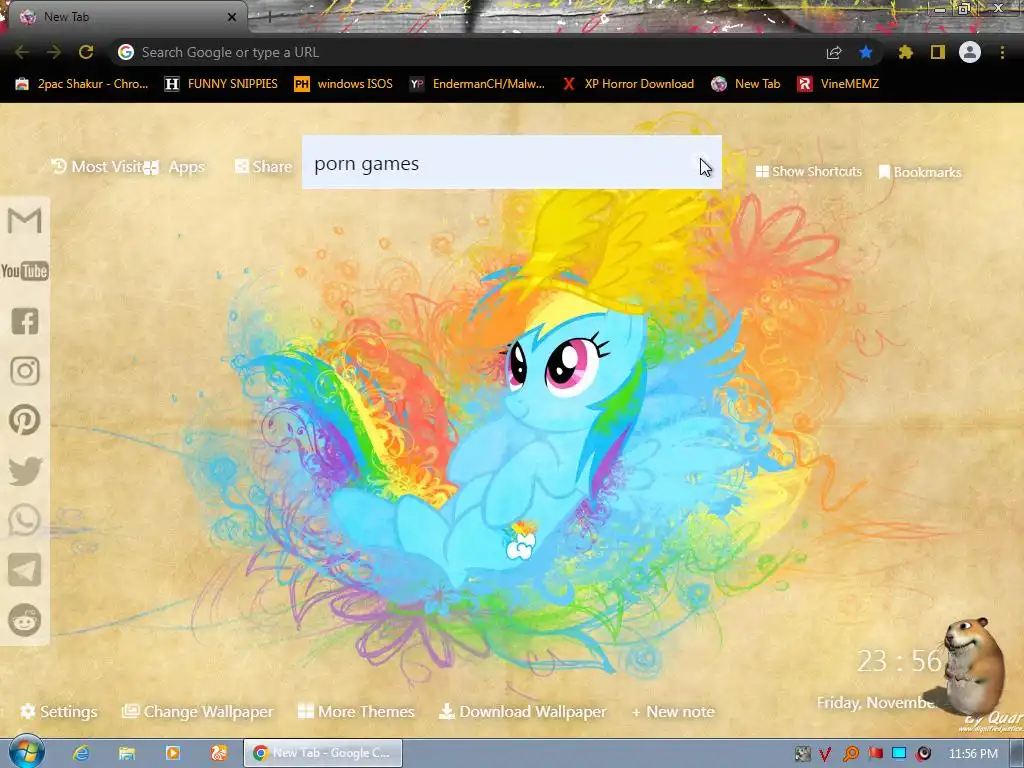Reload the current page
This screenshot has height=768, width=1024.
click(x=86, y=52)
